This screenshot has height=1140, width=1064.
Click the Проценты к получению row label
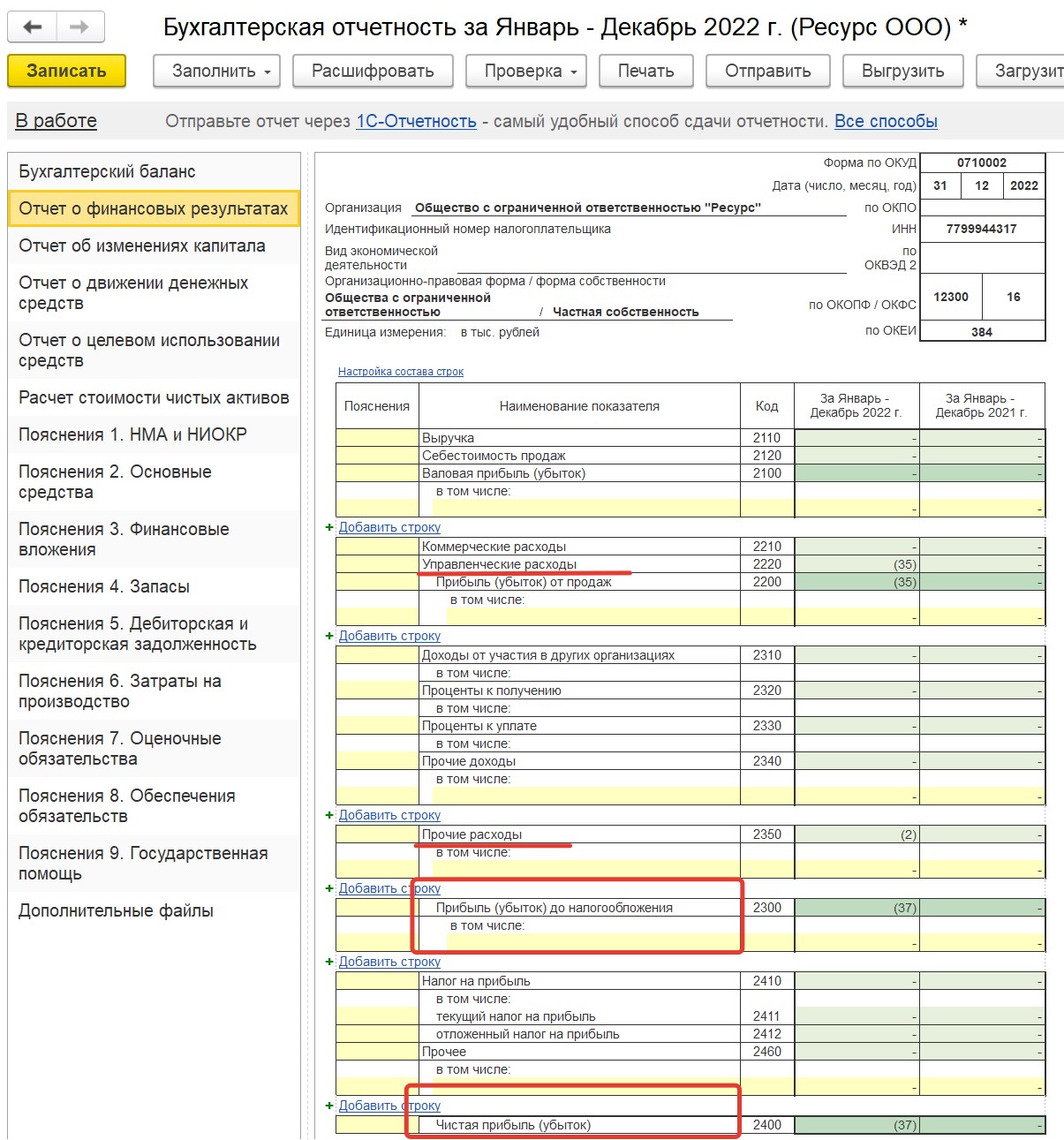click(492, 691)
